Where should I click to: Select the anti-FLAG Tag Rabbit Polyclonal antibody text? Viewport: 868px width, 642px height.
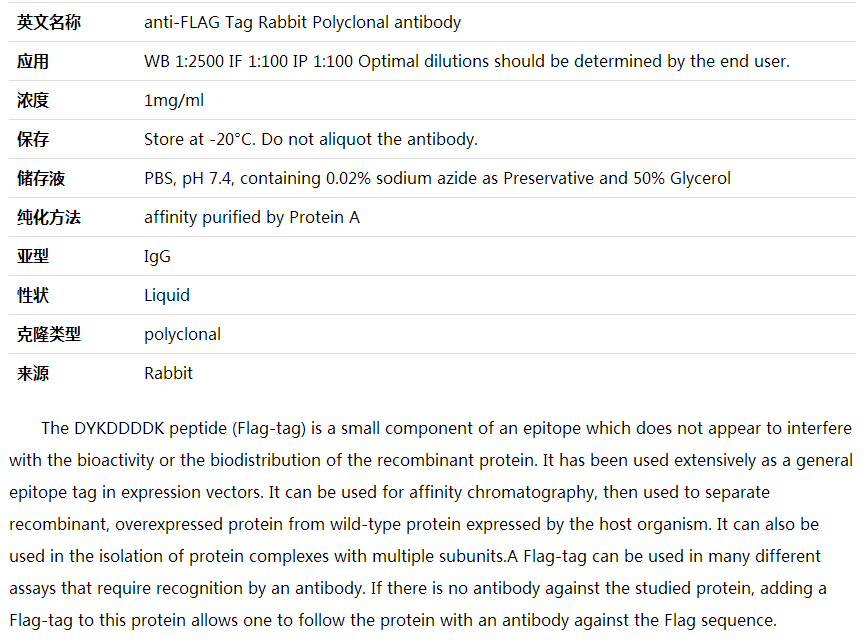pyautogui.click(x=302, y=23)
